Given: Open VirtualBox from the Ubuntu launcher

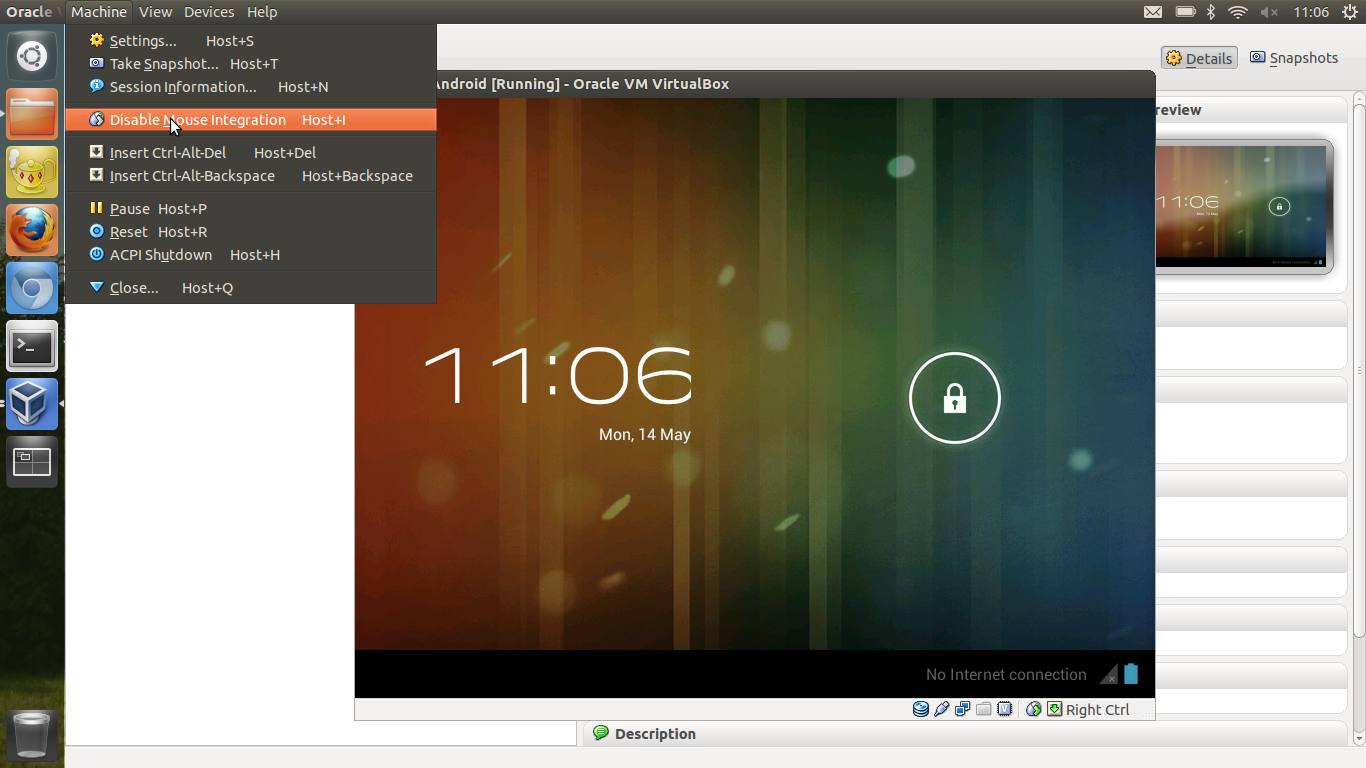Looking at the screenshot, I should pyautogui.click(x=32, y=404).
